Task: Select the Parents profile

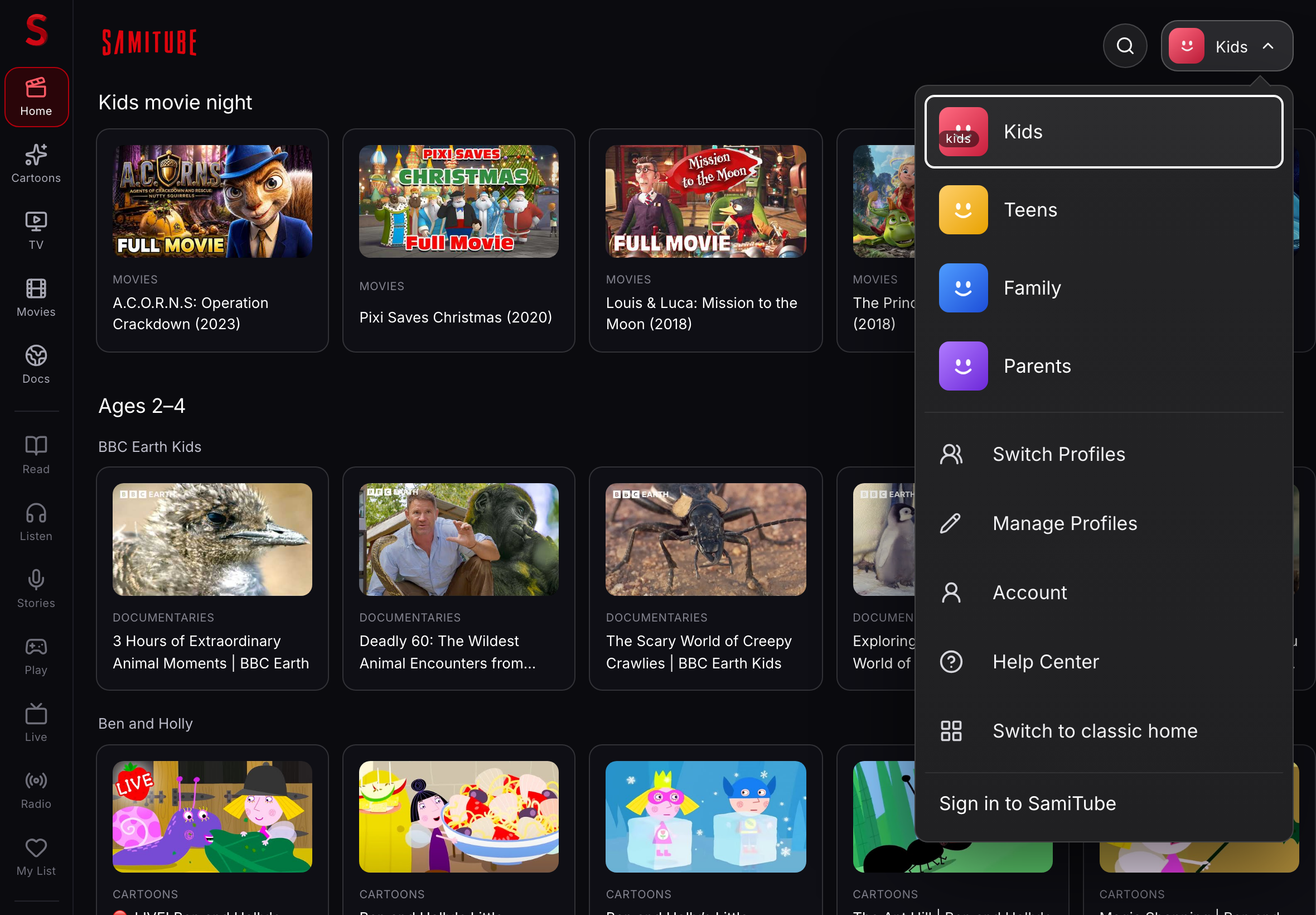Action: 1104,366
